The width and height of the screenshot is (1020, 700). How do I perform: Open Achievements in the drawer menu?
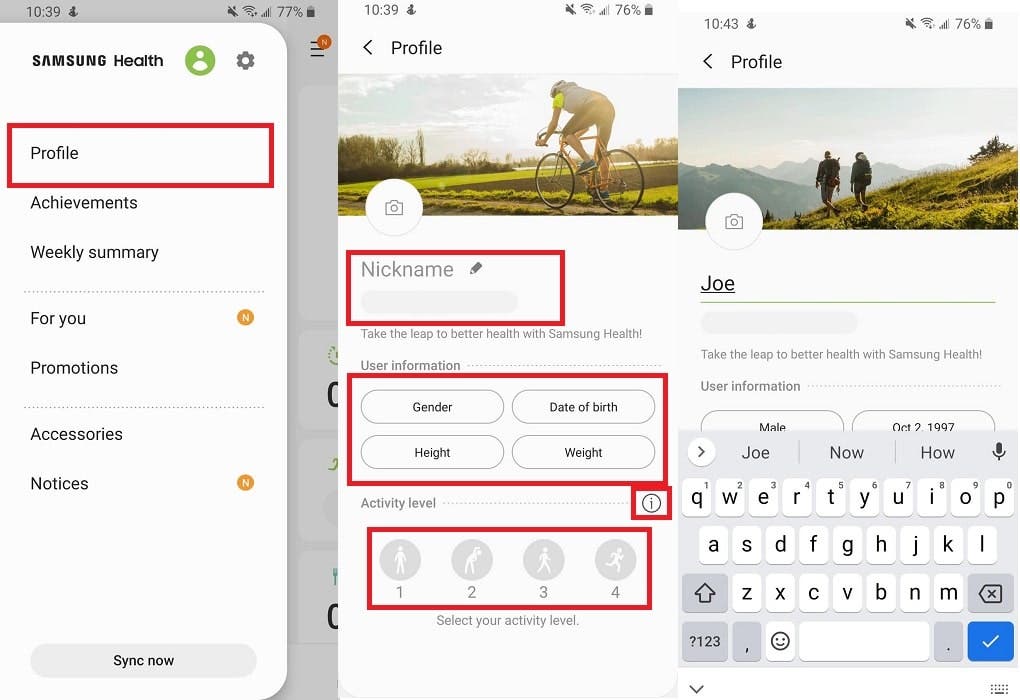click(84, 202)
